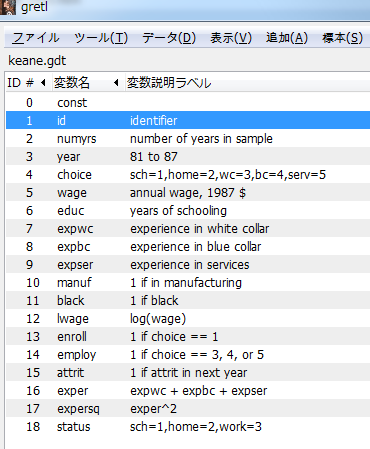Select the lwage variable row
The image size is (370, 449).
[188, 318]
